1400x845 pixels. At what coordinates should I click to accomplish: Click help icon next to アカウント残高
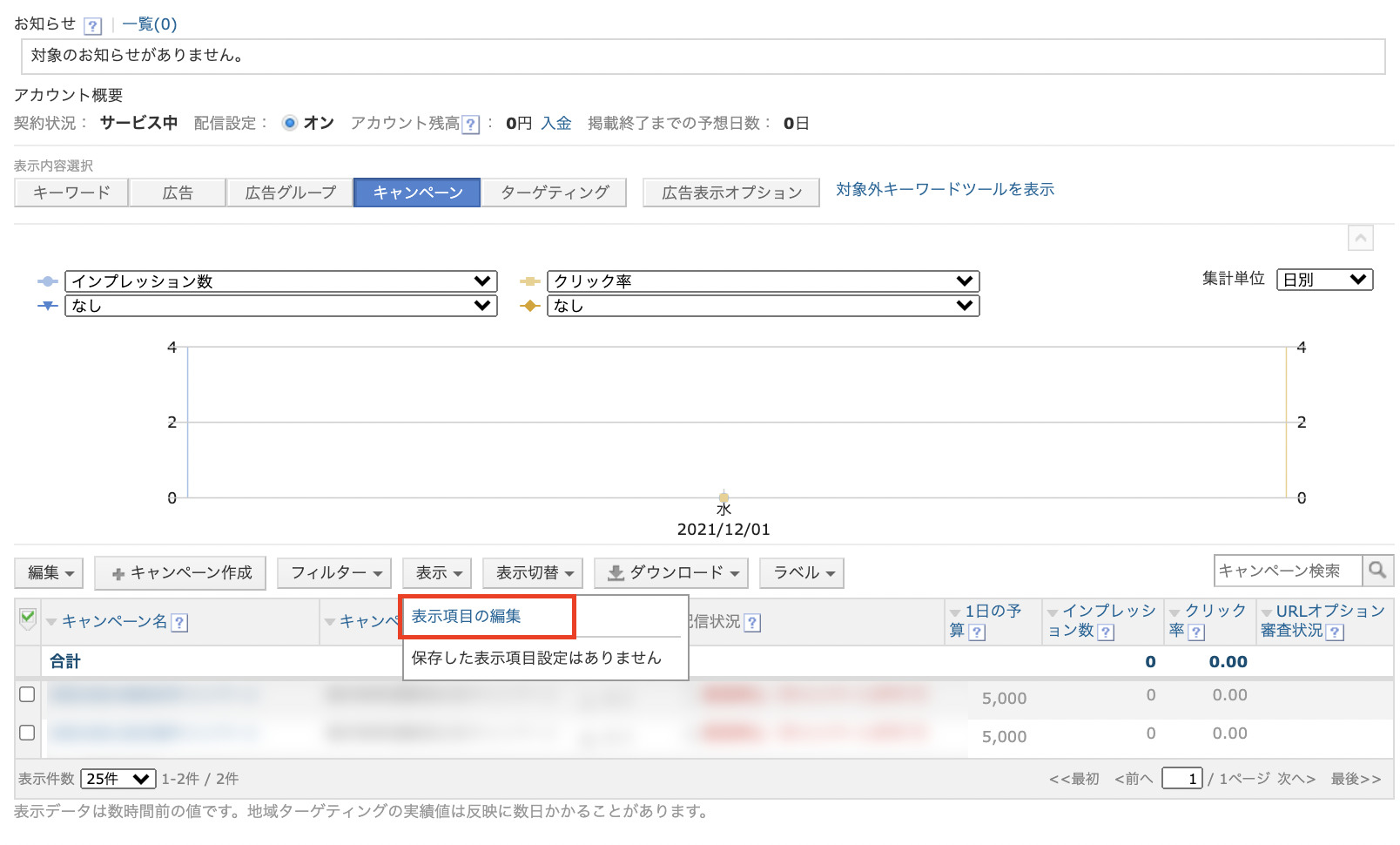(x=470, y=125)
